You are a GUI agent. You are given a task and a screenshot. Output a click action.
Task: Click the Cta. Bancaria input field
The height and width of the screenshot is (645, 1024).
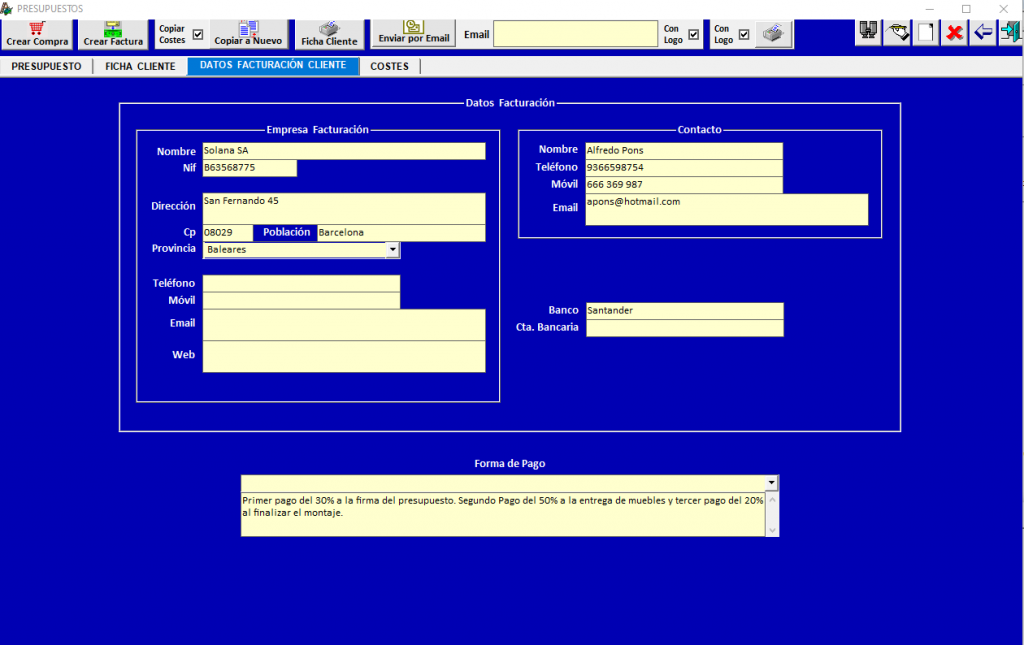(684, 328)
